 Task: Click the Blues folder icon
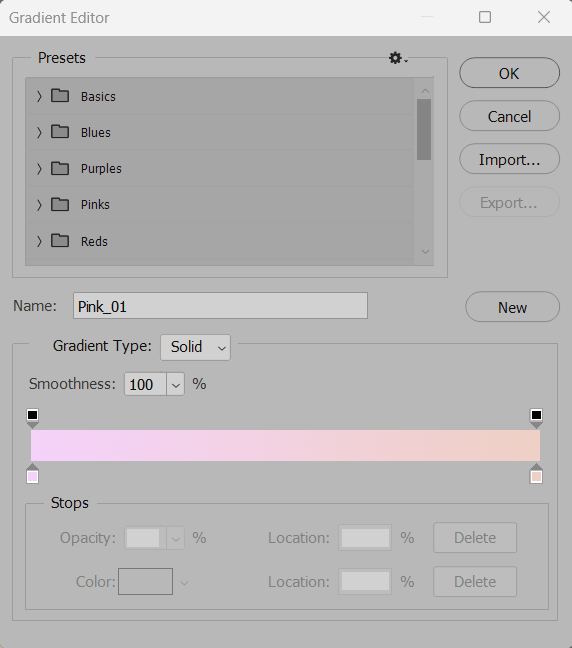point(60,132)
